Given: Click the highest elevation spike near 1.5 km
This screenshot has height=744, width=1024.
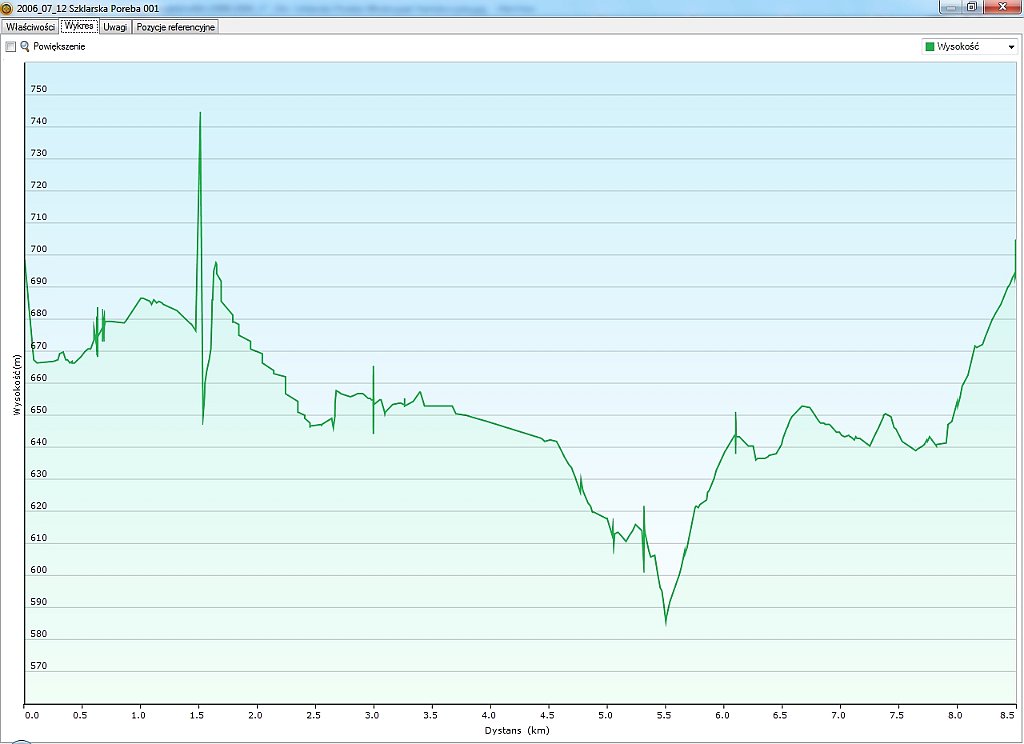Looking at the screenshot, I should pyautogui.click(x=200, y=113).
